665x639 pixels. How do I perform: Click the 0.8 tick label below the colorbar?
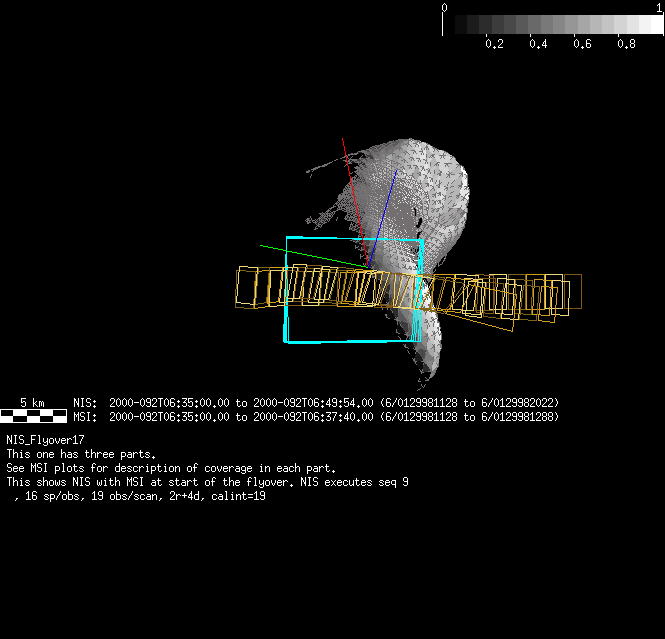tap(626, 44)
